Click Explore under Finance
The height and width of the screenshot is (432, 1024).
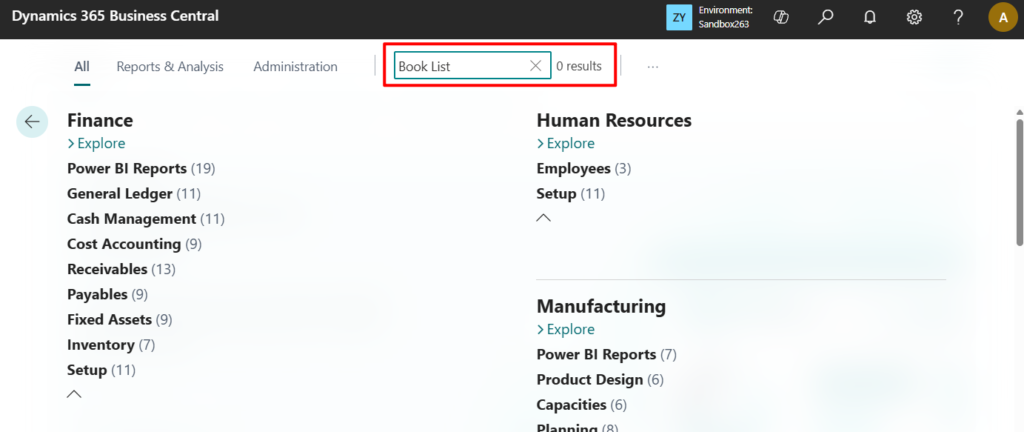[96, 143]
